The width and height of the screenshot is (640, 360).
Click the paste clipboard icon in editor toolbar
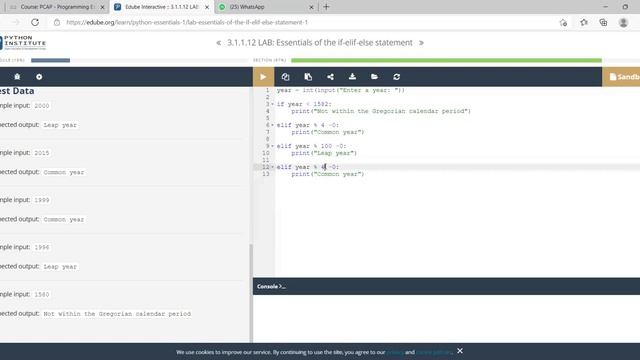pos(308,77)
